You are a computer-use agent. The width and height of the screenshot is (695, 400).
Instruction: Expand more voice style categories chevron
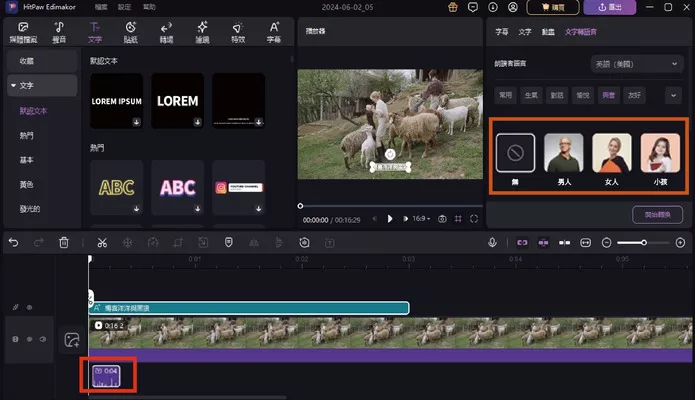[x=673, y=95]
